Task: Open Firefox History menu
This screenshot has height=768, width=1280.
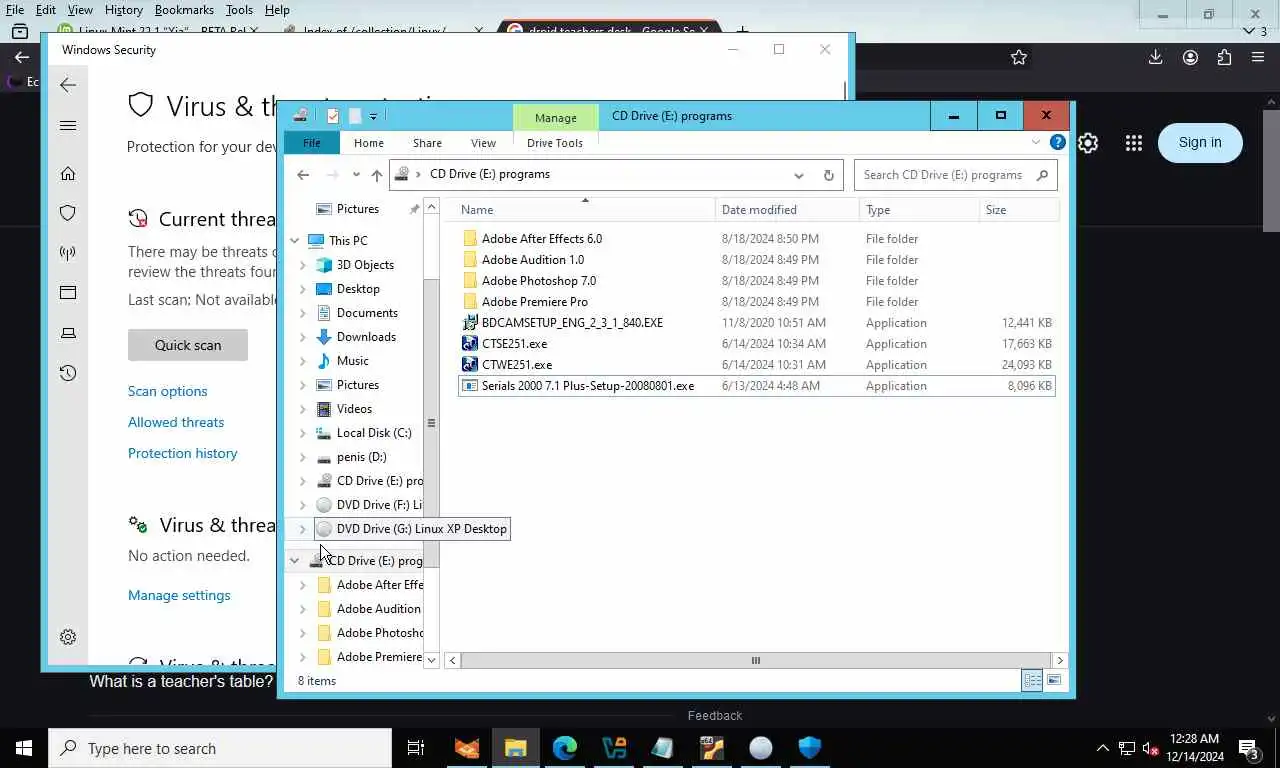Action: [124, 9]
